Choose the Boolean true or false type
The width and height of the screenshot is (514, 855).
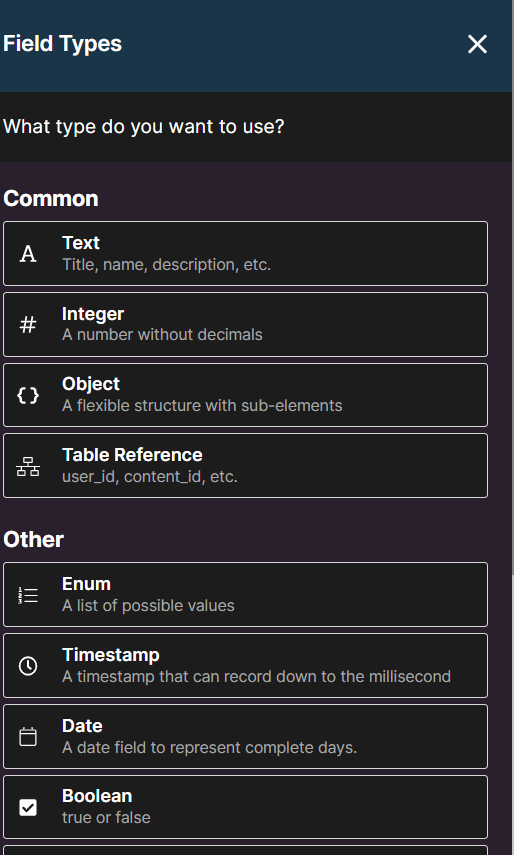245,807
